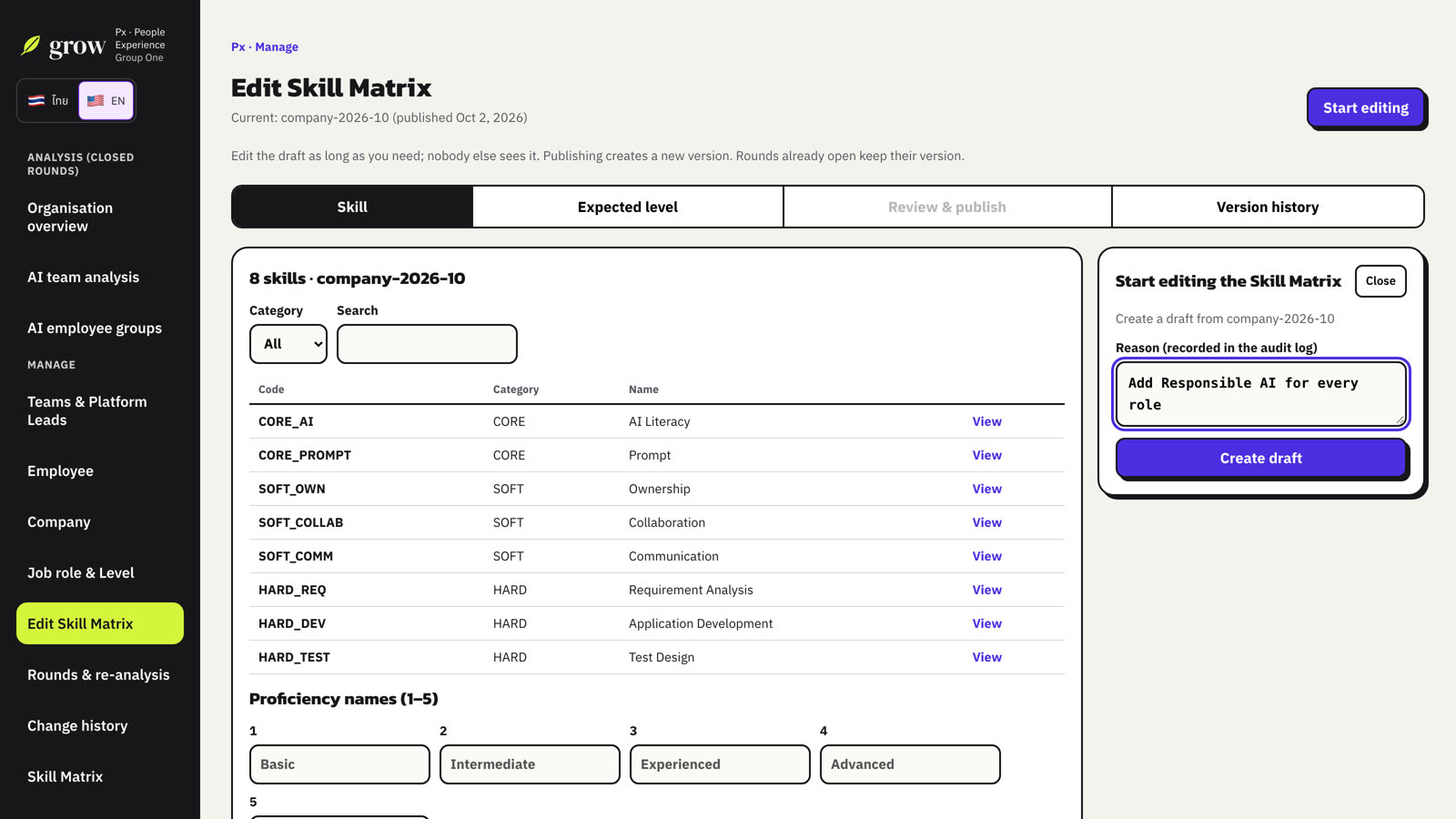Switch to Version history tab
Screen dimensions: 1456x819
tap(1268, 207)
